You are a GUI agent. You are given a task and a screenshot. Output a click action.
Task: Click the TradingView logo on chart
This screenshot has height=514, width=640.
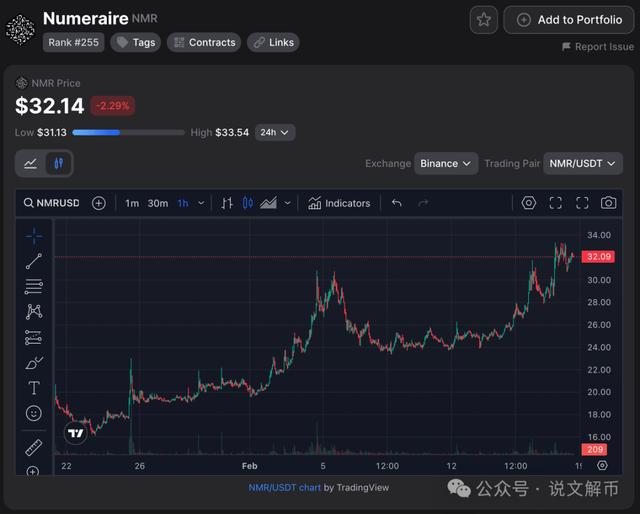pyautogui.click(x=76, y=433)
